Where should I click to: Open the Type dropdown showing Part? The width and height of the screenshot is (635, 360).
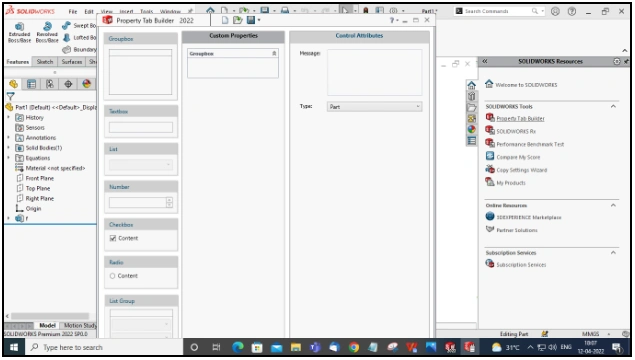374,107
